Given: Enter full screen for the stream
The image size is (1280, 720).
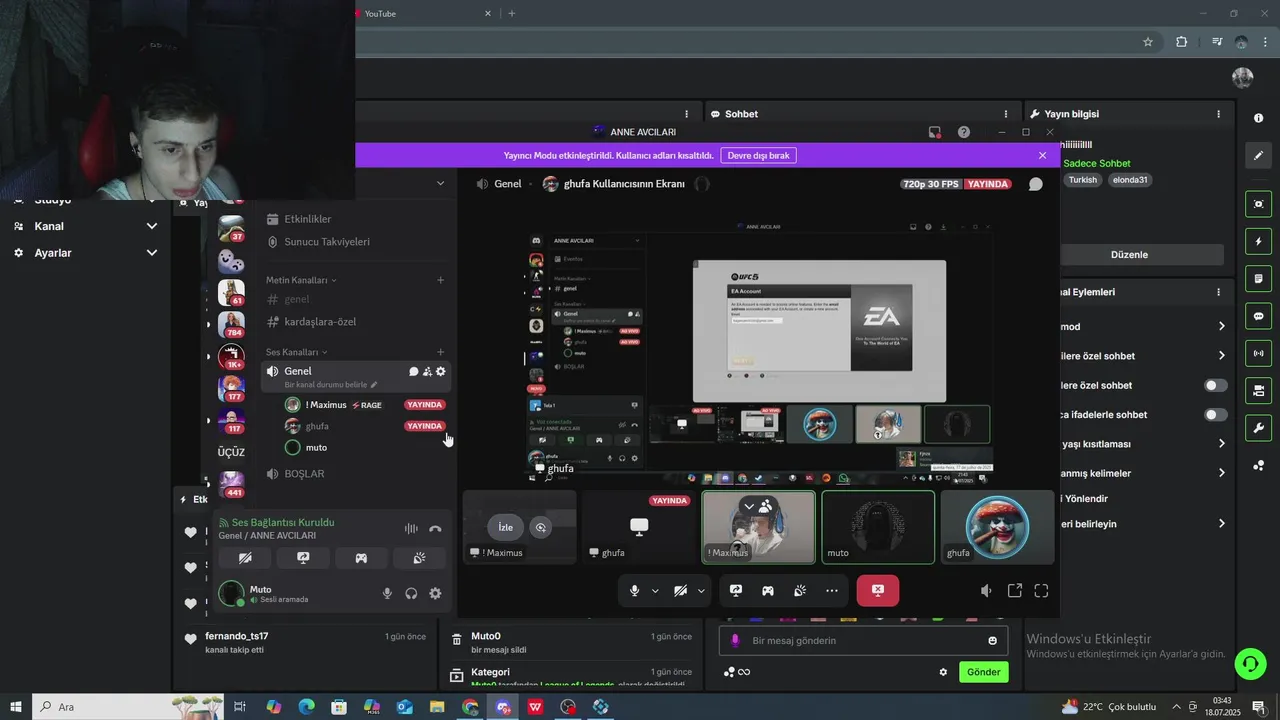Looking at the screenshot, I should 1041,591.
